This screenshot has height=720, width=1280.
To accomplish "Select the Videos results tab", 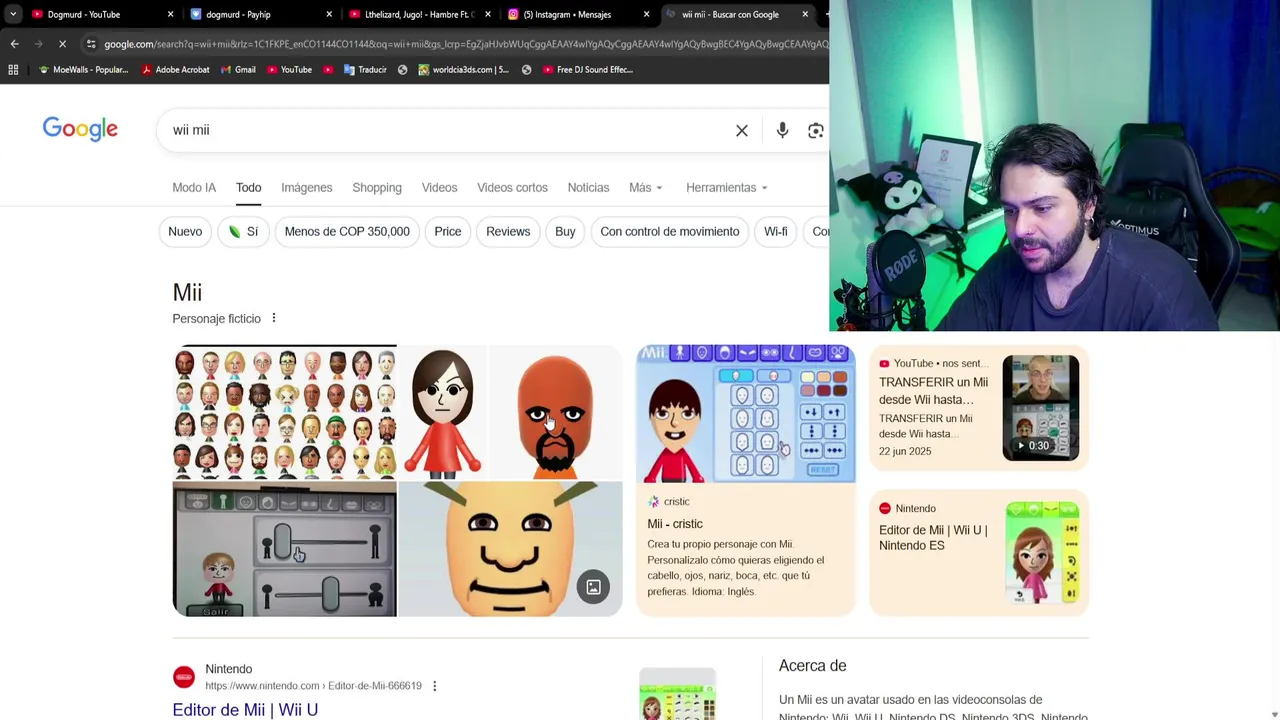I will [439, 188].
